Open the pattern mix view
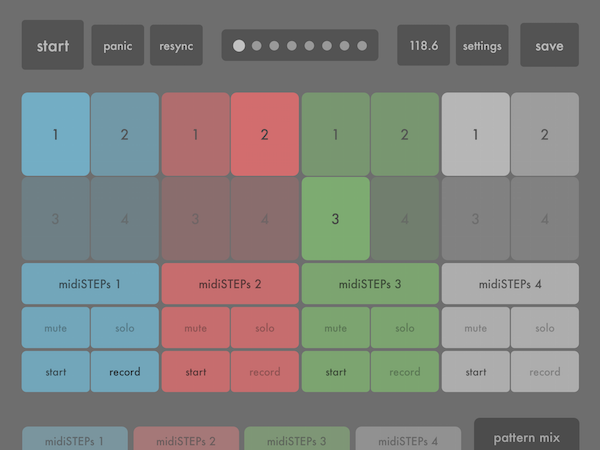This screenshot has height=450, width=600. pos(527,435)
